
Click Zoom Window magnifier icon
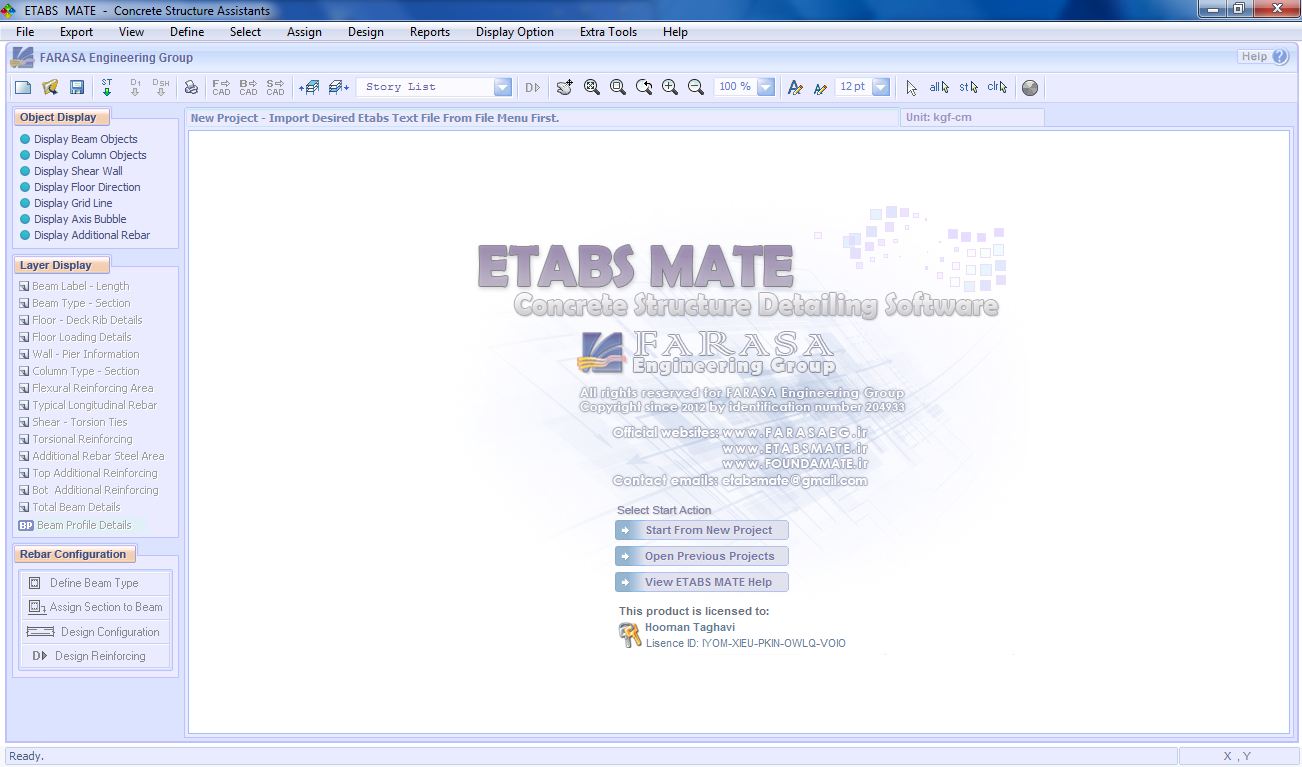618,88
